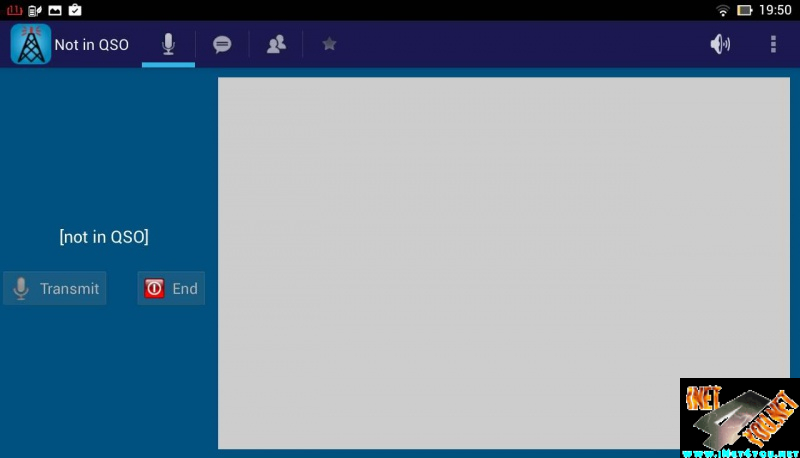Open the text chat message tab
This screenshot has height=458, width=800.
click(222, 45)
